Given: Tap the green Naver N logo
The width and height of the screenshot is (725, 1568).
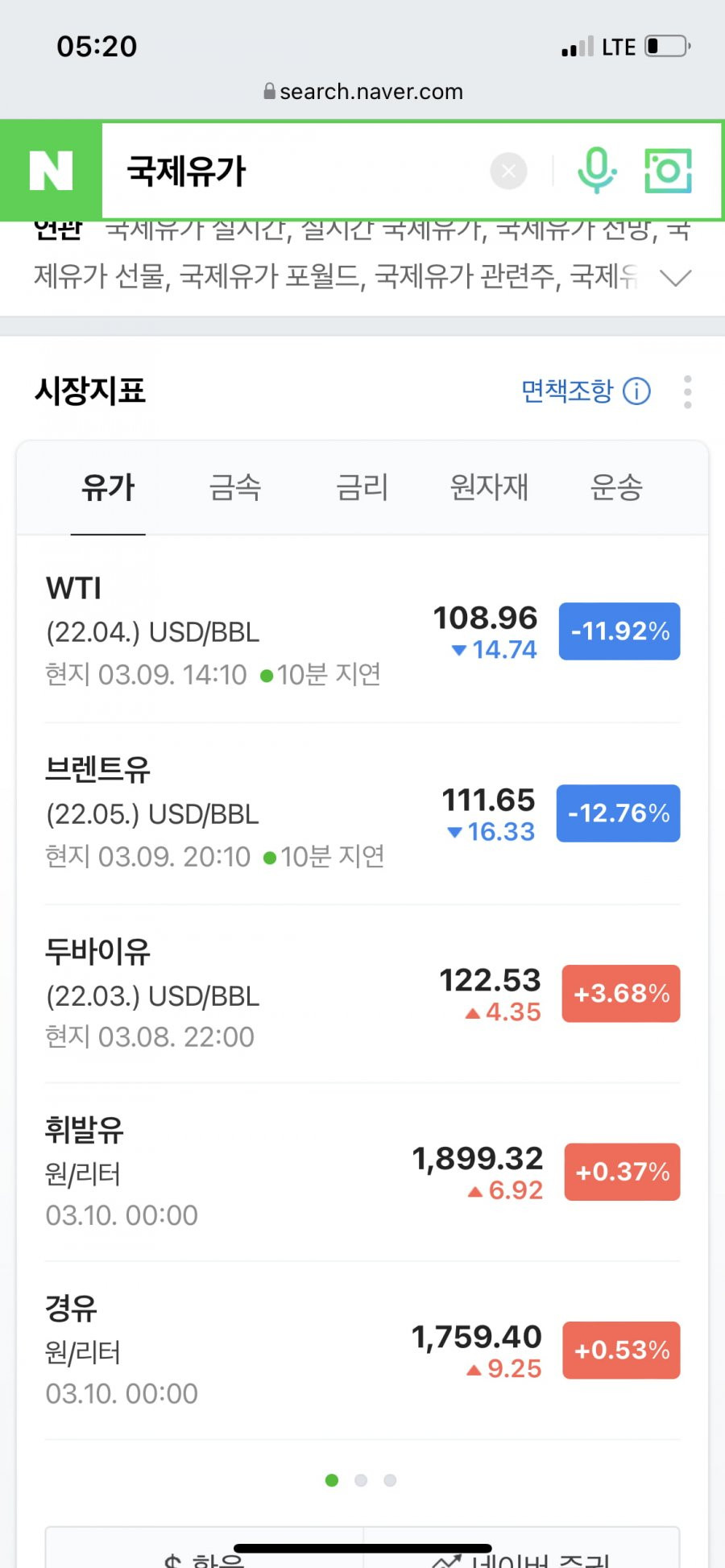Looking at the screenshot, I should [51, 171].
